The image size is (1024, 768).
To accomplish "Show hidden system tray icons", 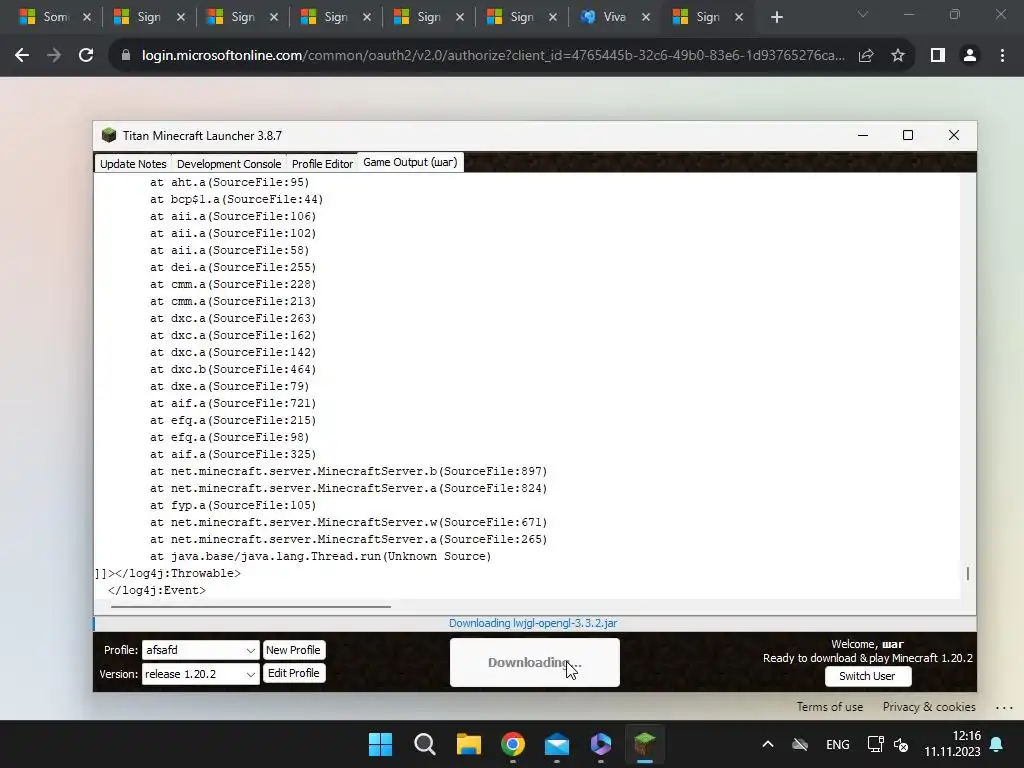I will tap(768, 744).
